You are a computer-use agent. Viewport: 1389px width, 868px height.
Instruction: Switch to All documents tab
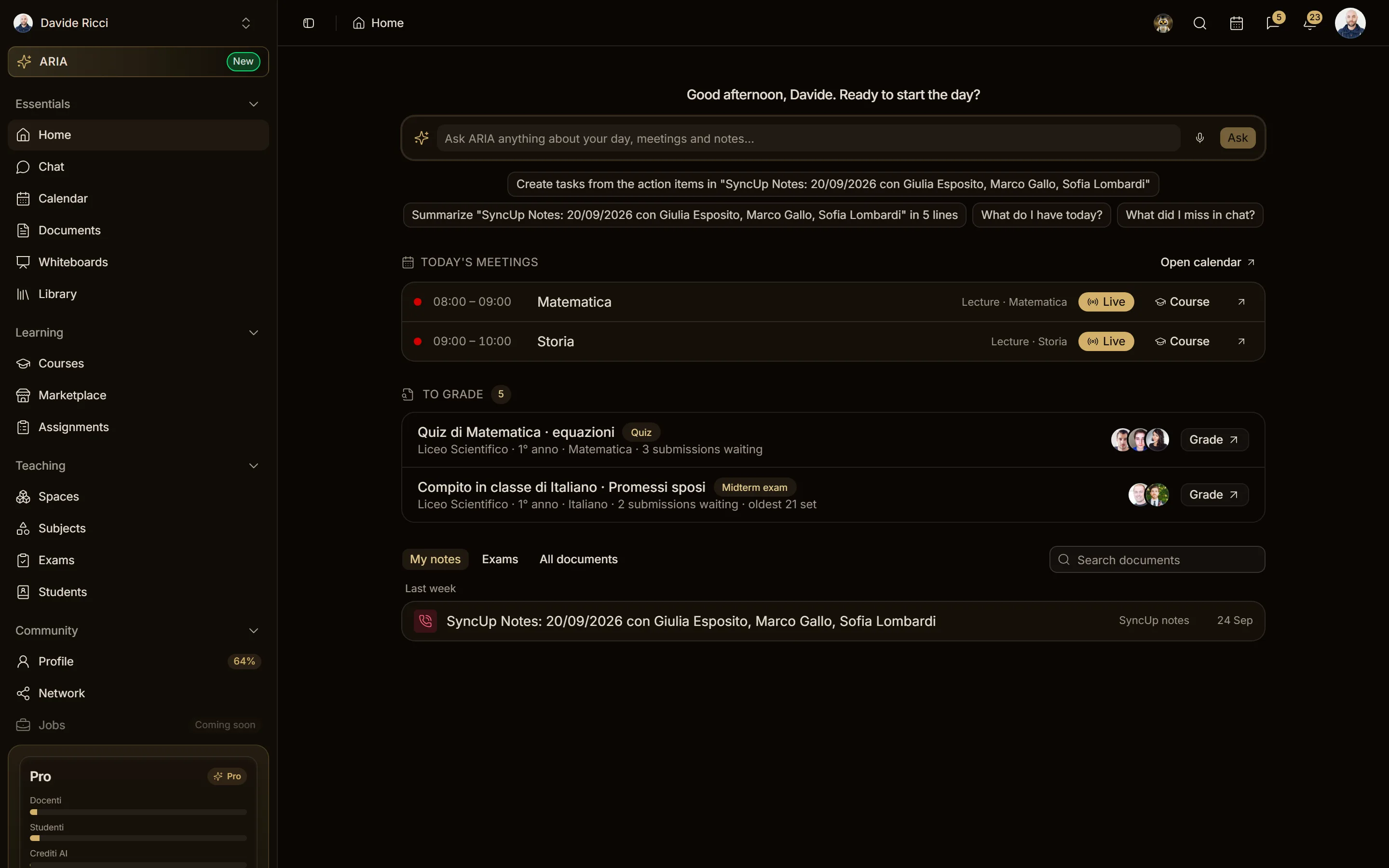579,559
